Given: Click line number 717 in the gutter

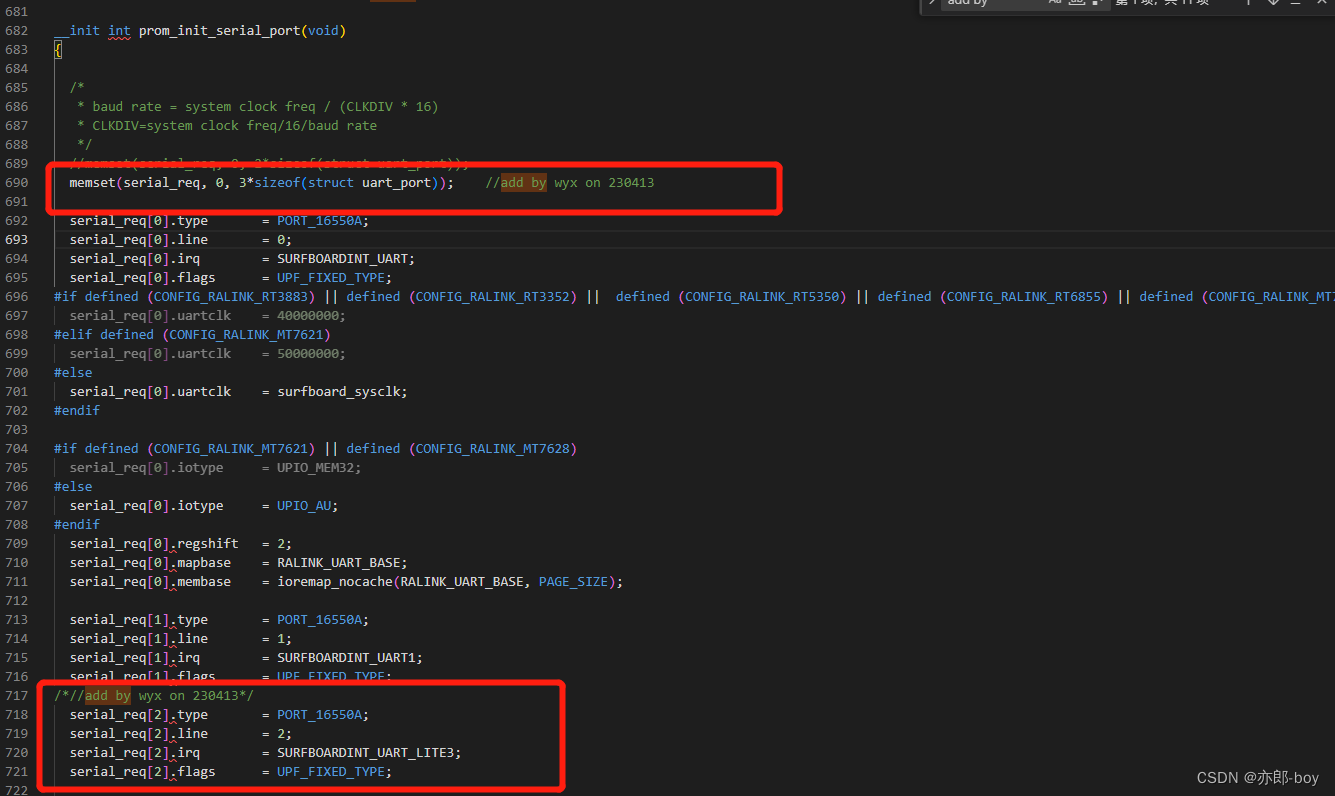Looking at the screenshot, I should point(16,696).
